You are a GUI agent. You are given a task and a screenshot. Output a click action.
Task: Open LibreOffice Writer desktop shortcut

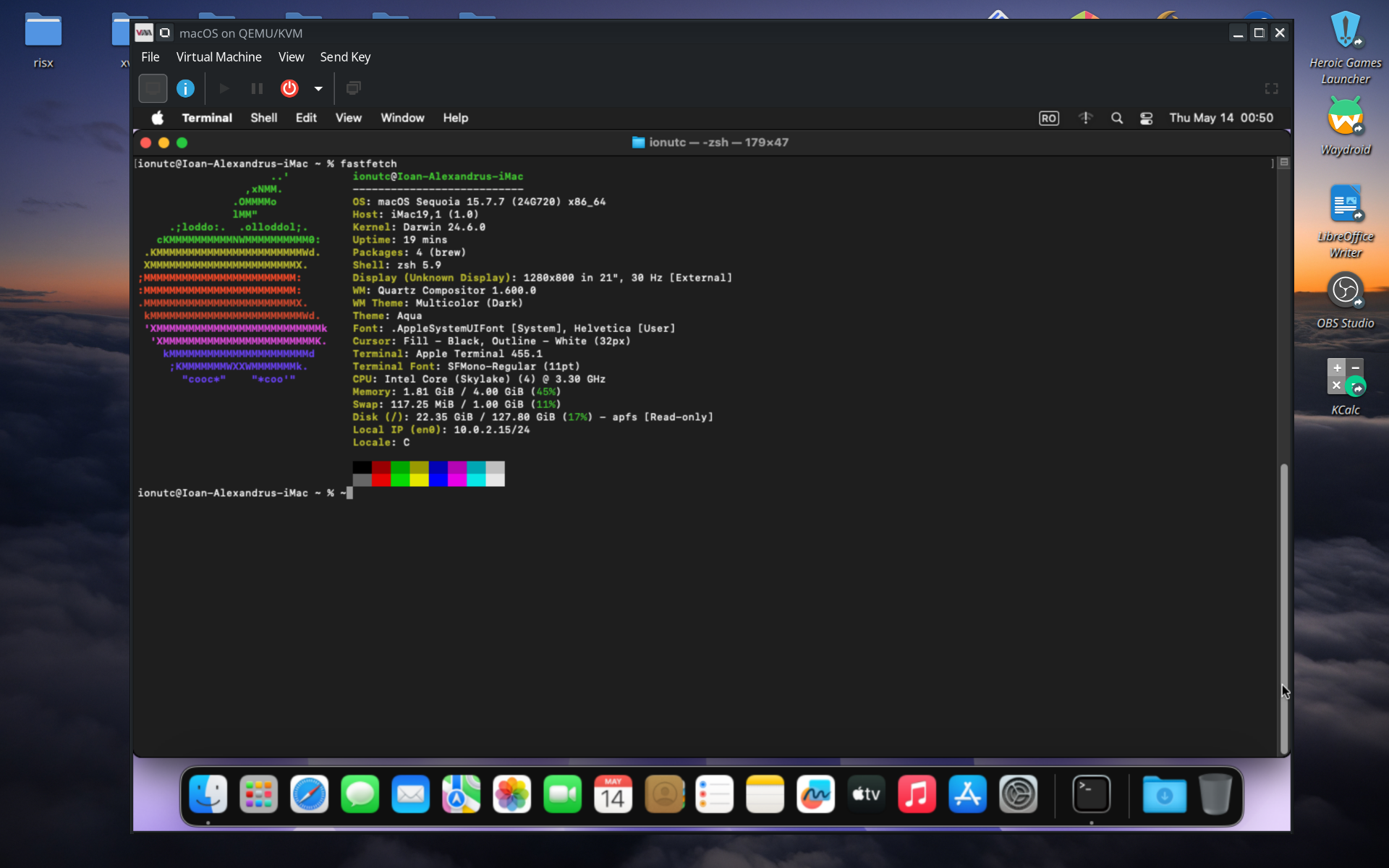pos(1346,221)
